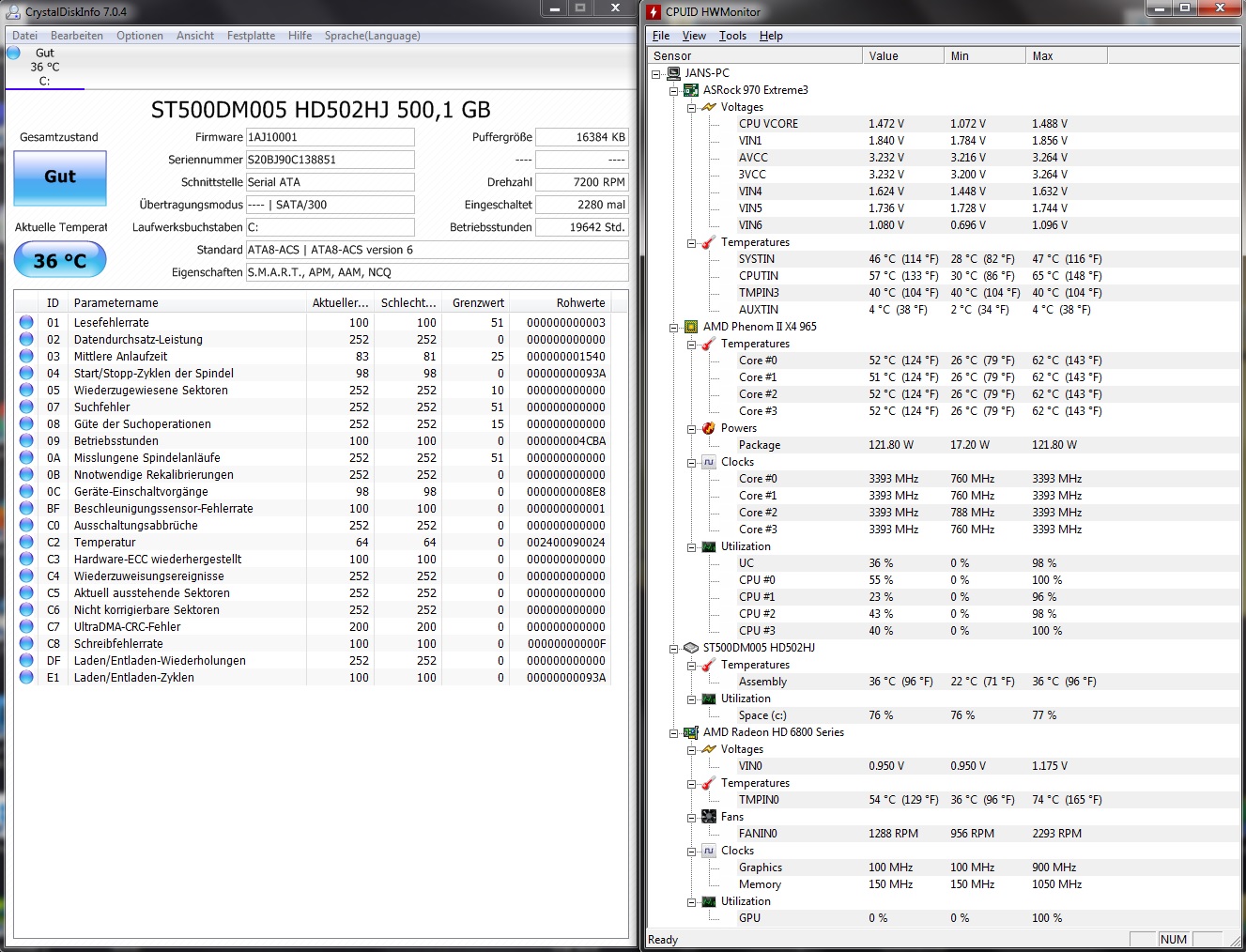Click the CPU Clocks waveform icon
The width and height of the screenshot is (1246, 952).
click(709, 462)
